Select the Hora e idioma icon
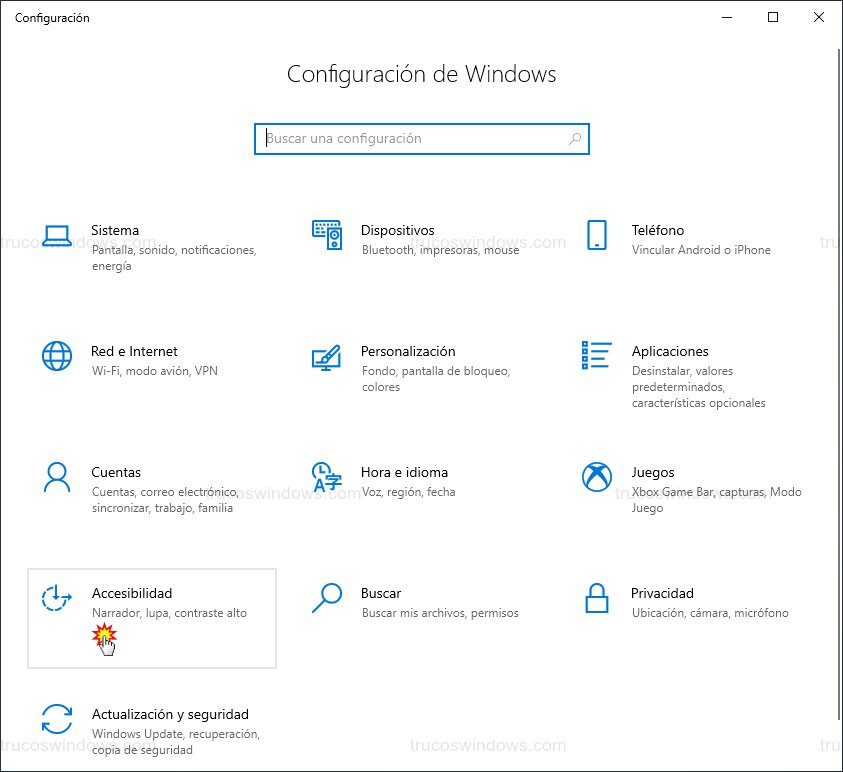Viewport: 843px width, 772px height. pos(327,477)
